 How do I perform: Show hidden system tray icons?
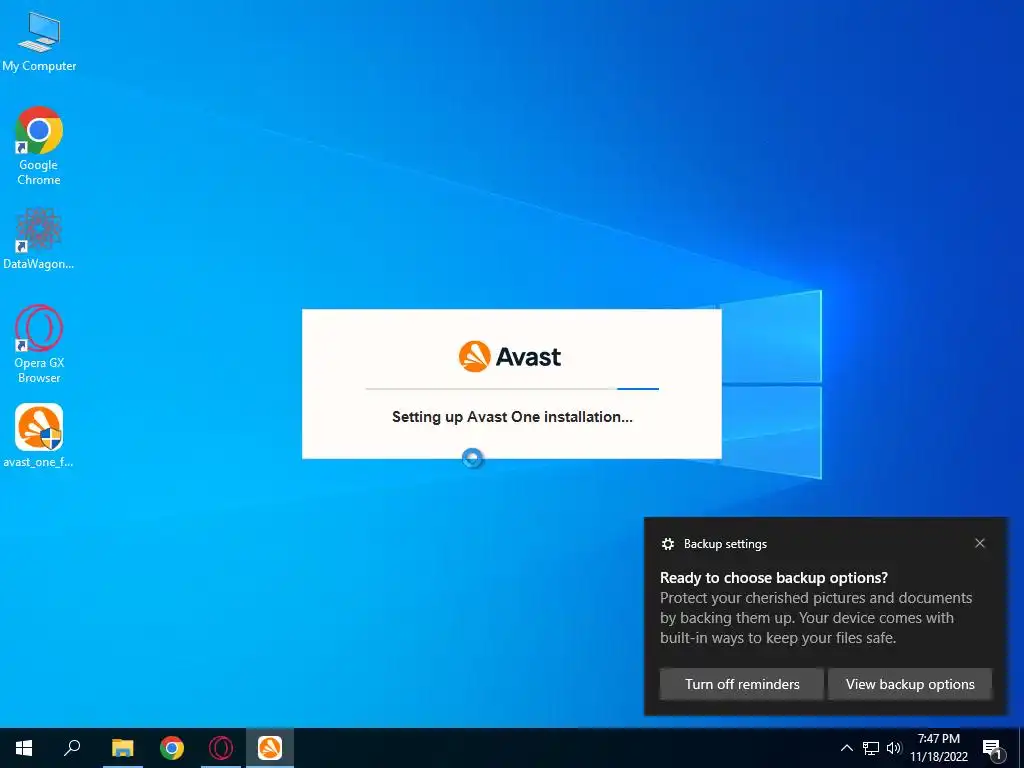tap(846, 748)
